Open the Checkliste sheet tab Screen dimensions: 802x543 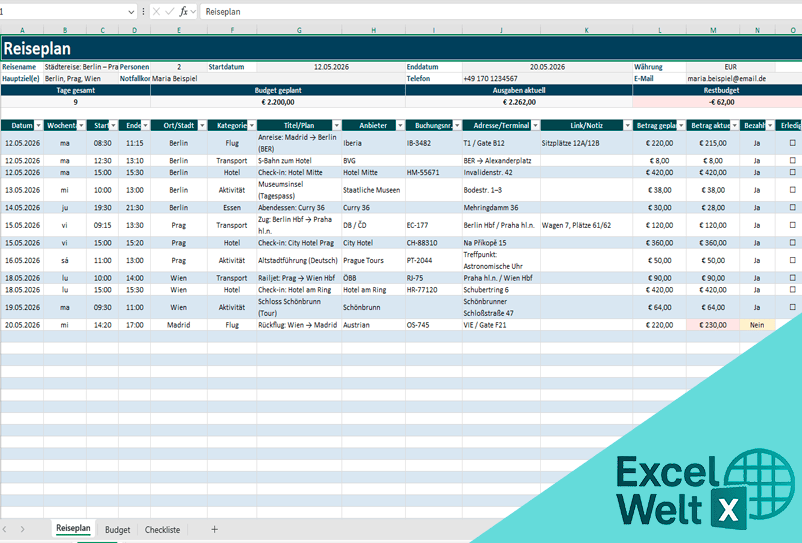point(162,529)
